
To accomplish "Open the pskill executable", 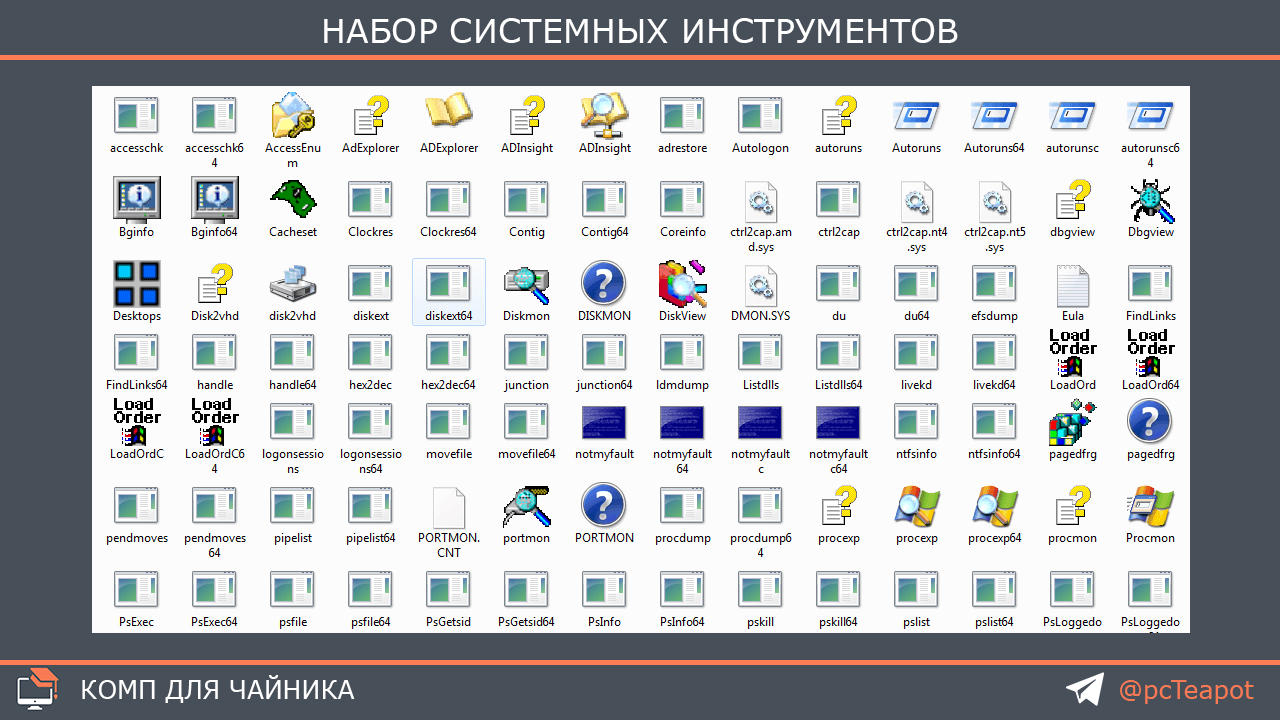I will click(760, 590).
